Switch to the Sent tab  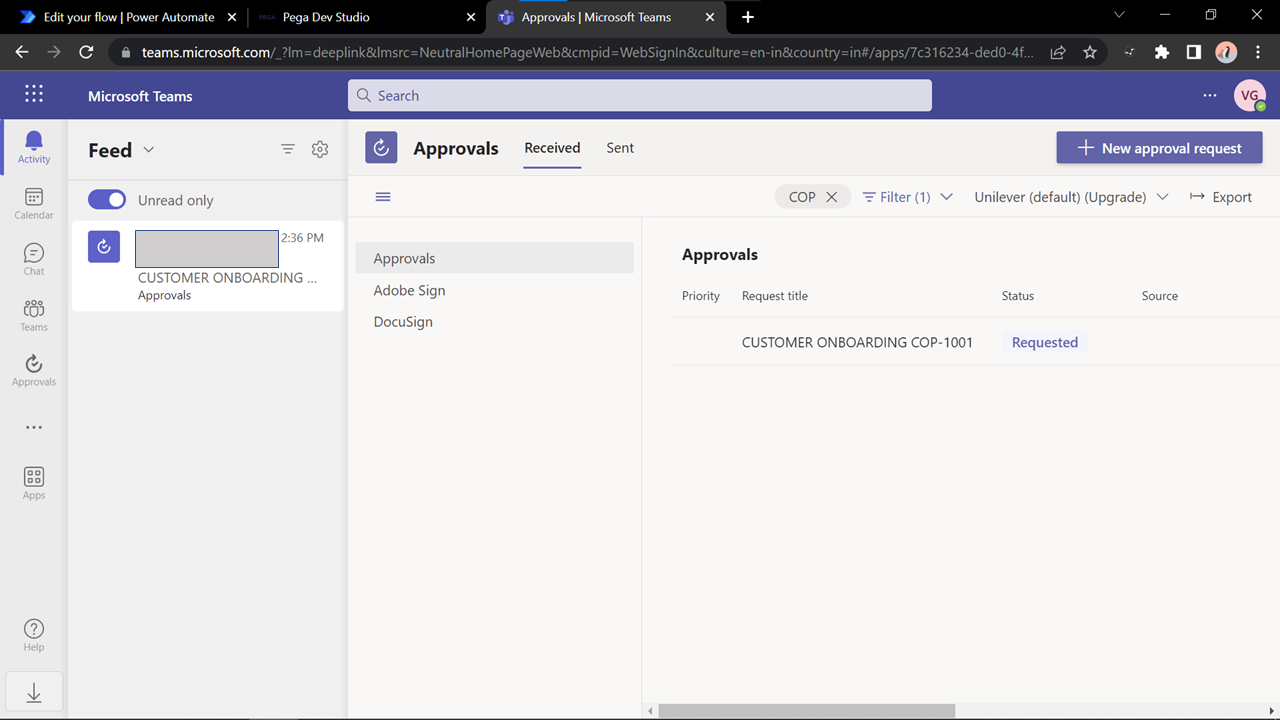tap(620, 148)
